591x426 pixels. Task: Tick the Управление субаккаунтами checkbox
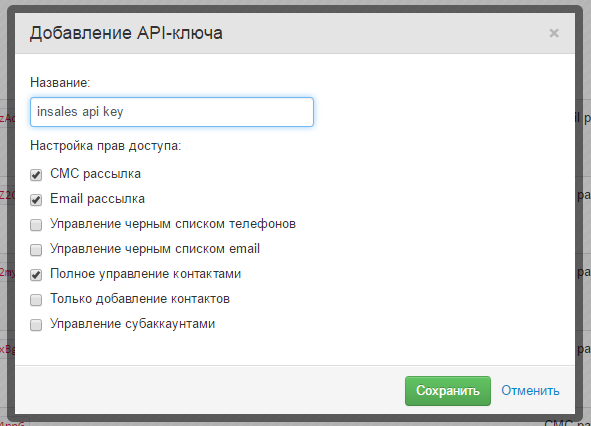(36, 325)
